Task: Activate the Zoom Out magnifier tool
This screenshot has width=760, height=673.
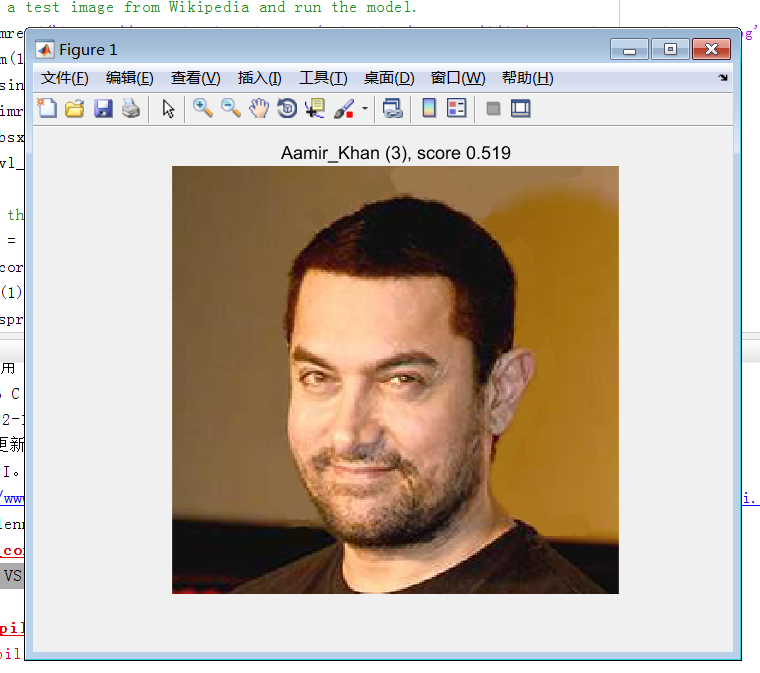Action: [x=231, y=108]
